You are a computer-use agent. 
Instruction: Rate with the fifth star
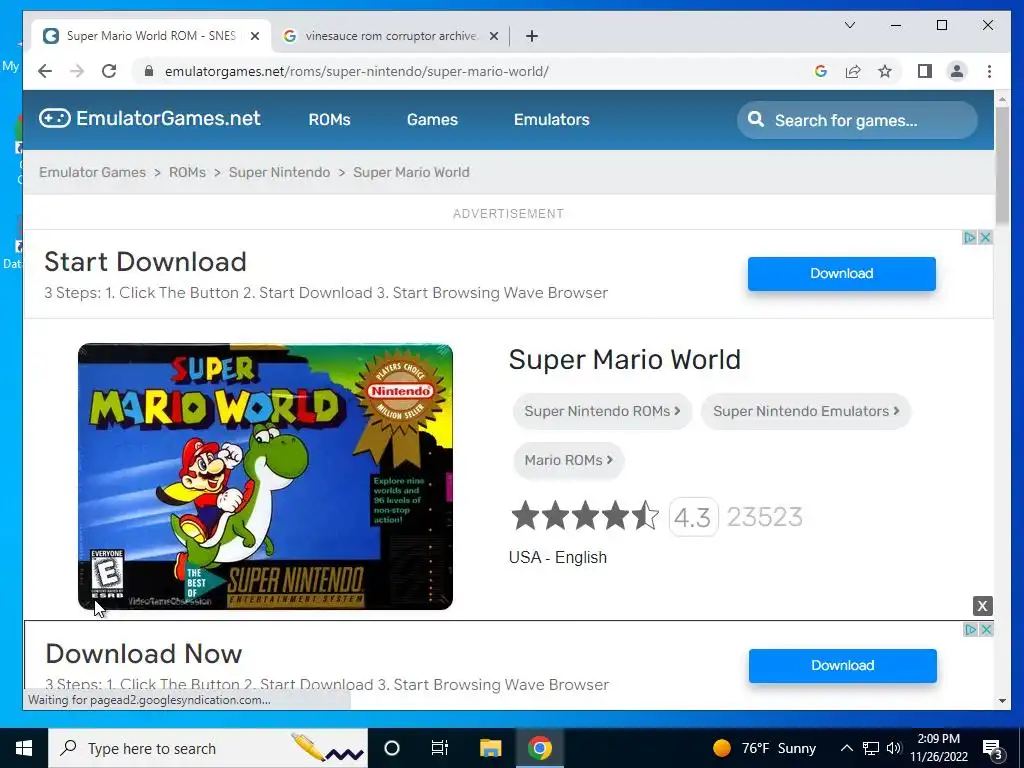click(645, 516)
